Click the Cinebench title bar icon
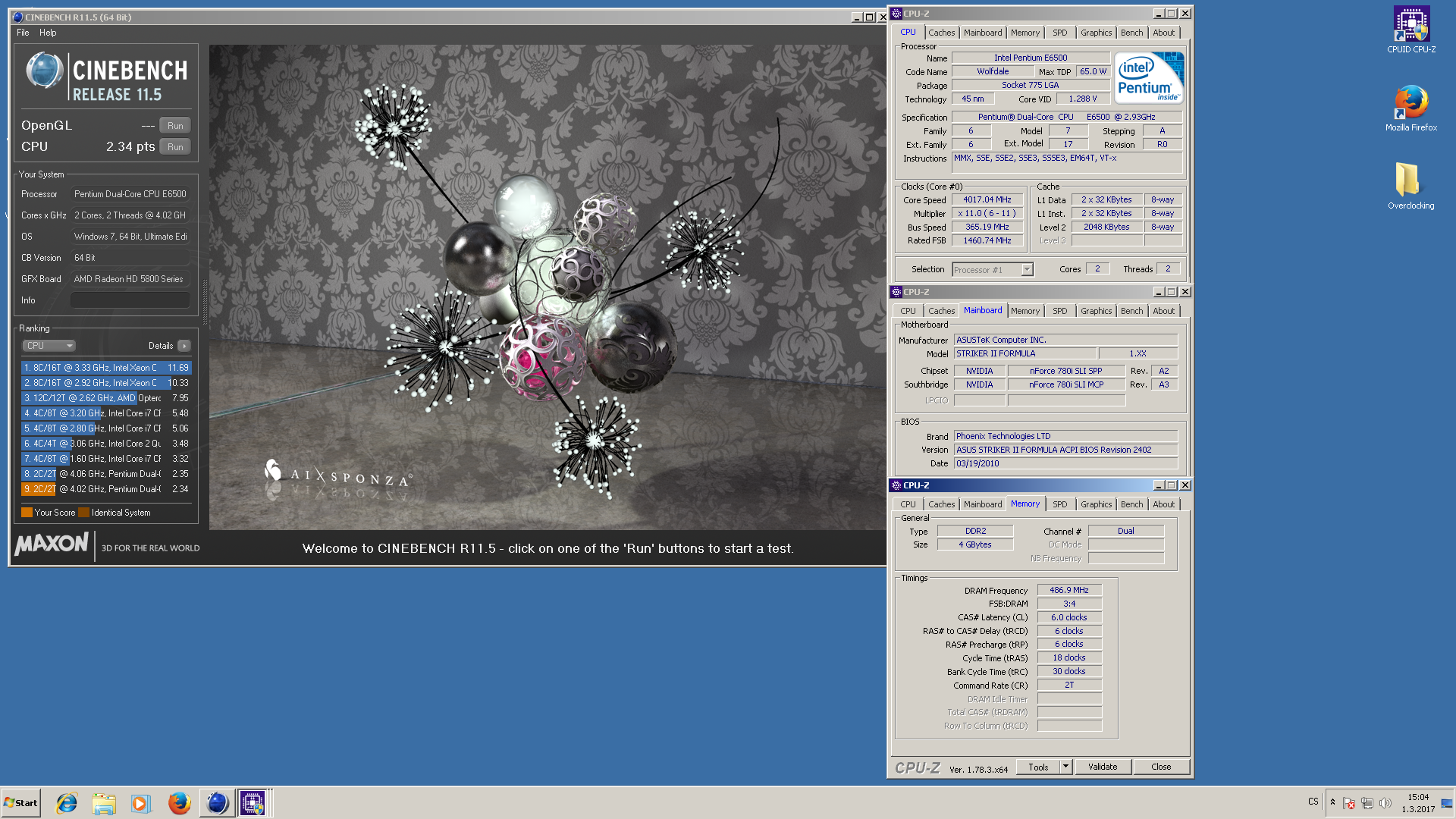Screen dimensions: 1456x819 point(17,17)
